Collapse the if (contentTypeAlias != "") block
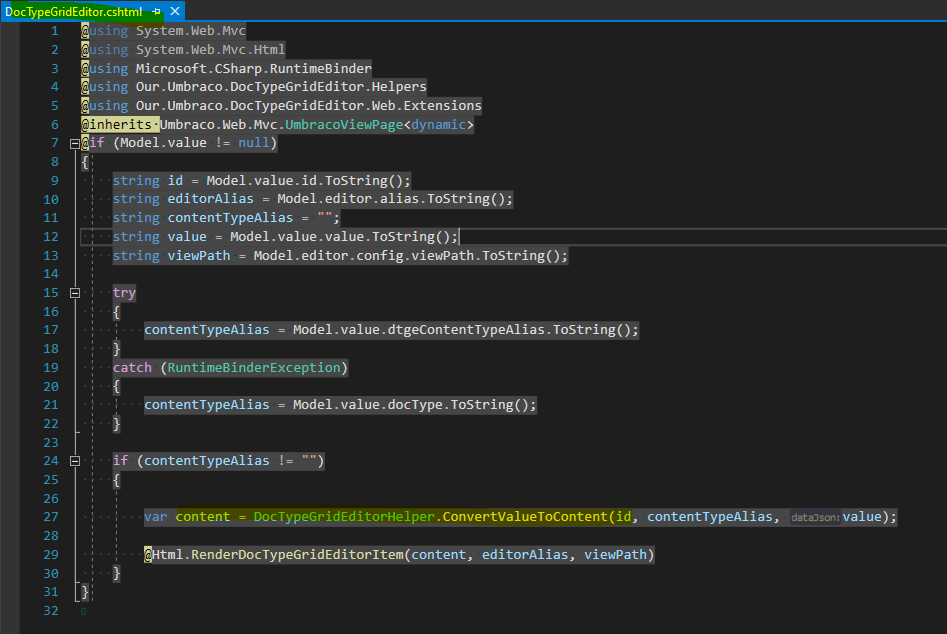The width and height of the screenshot is (947, 634). pyautogui.click(x=74, y=461)
